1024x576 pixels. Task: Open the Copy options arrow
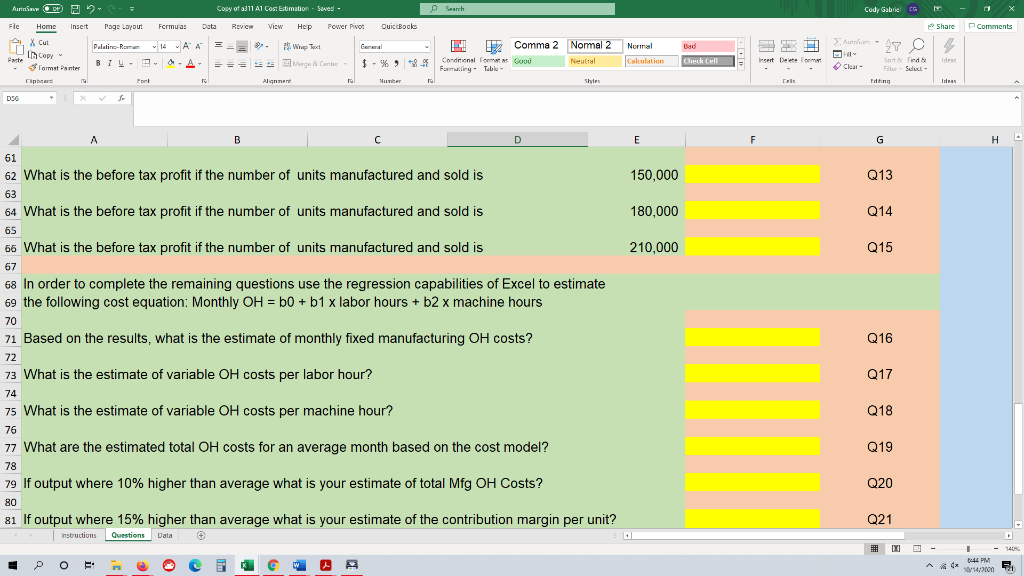point(61,56)
